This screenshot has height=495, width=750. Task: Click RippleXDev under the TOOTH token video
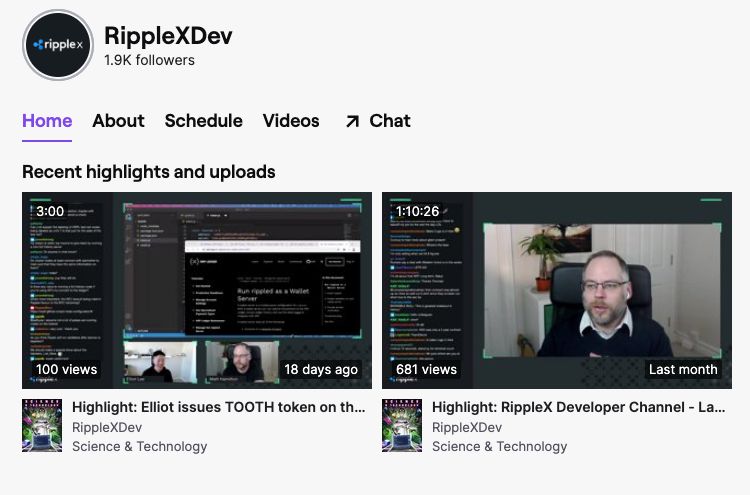pos(107,427)
